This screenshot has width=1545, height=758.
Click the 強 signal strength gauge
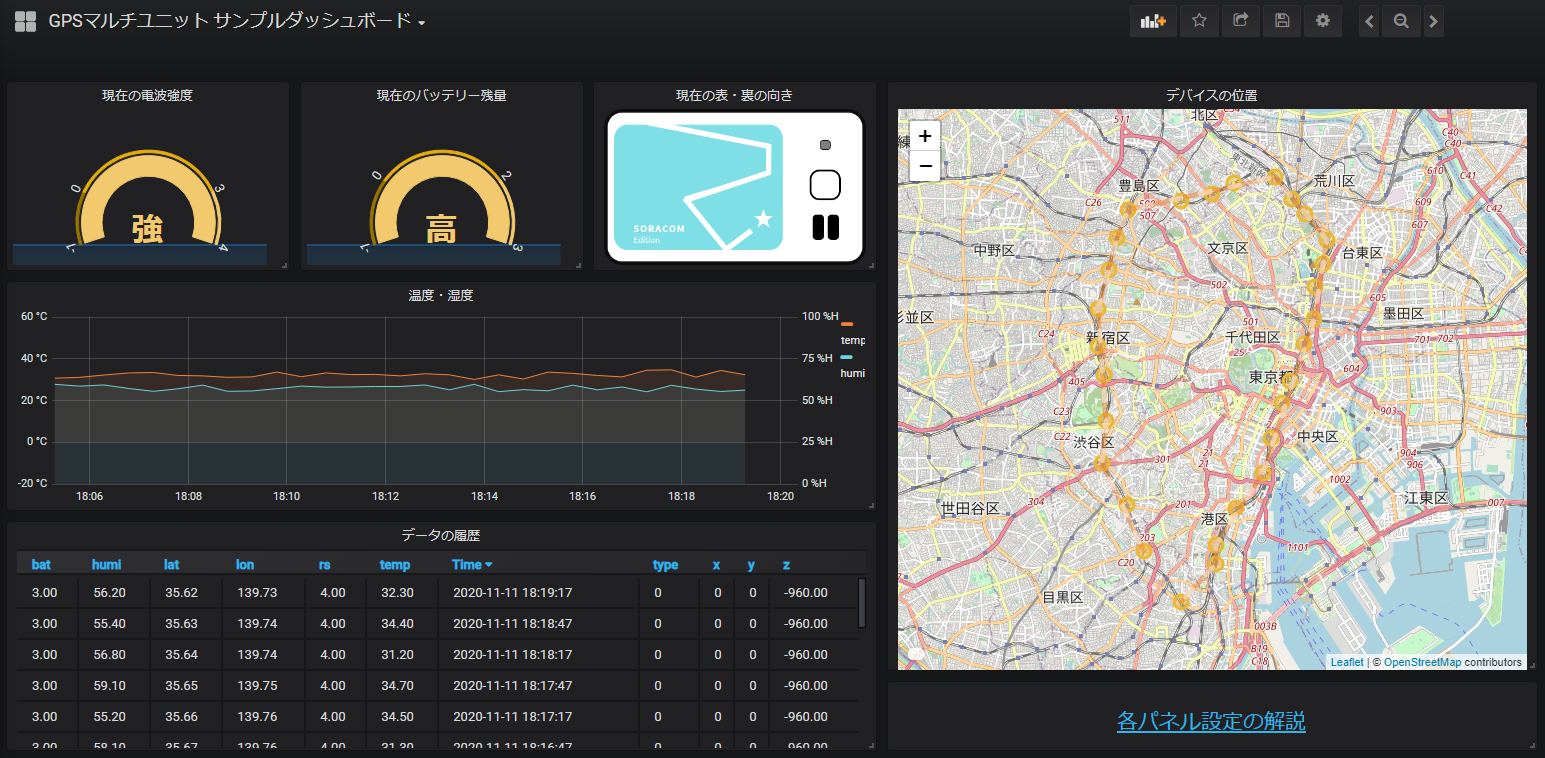pos(147,200)
